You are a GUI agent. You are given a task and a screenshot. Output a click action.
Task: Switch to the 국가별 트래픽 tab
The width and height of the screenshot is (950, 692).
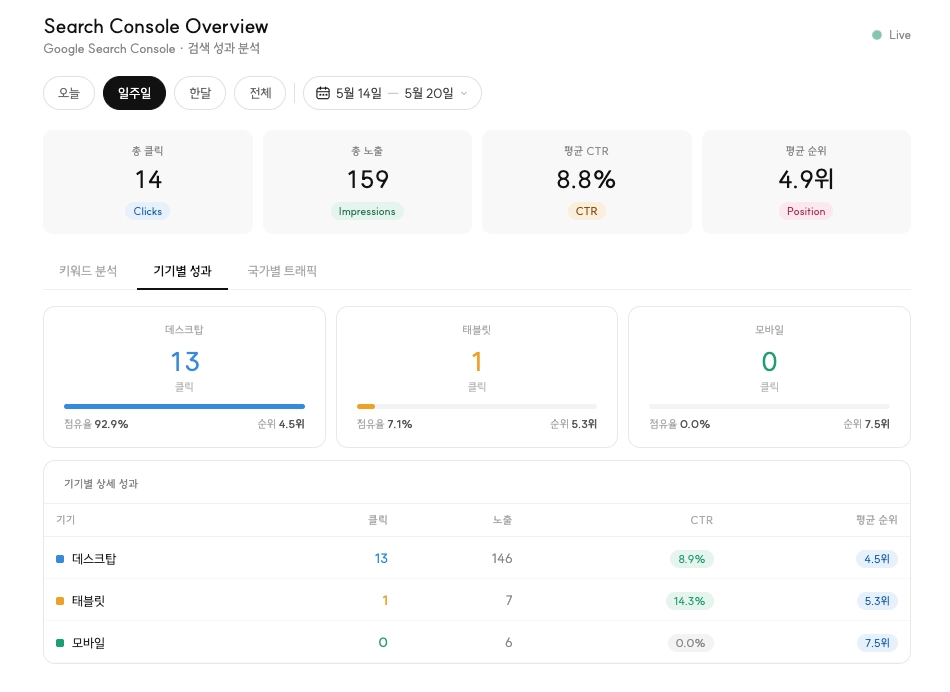(282, 271)
